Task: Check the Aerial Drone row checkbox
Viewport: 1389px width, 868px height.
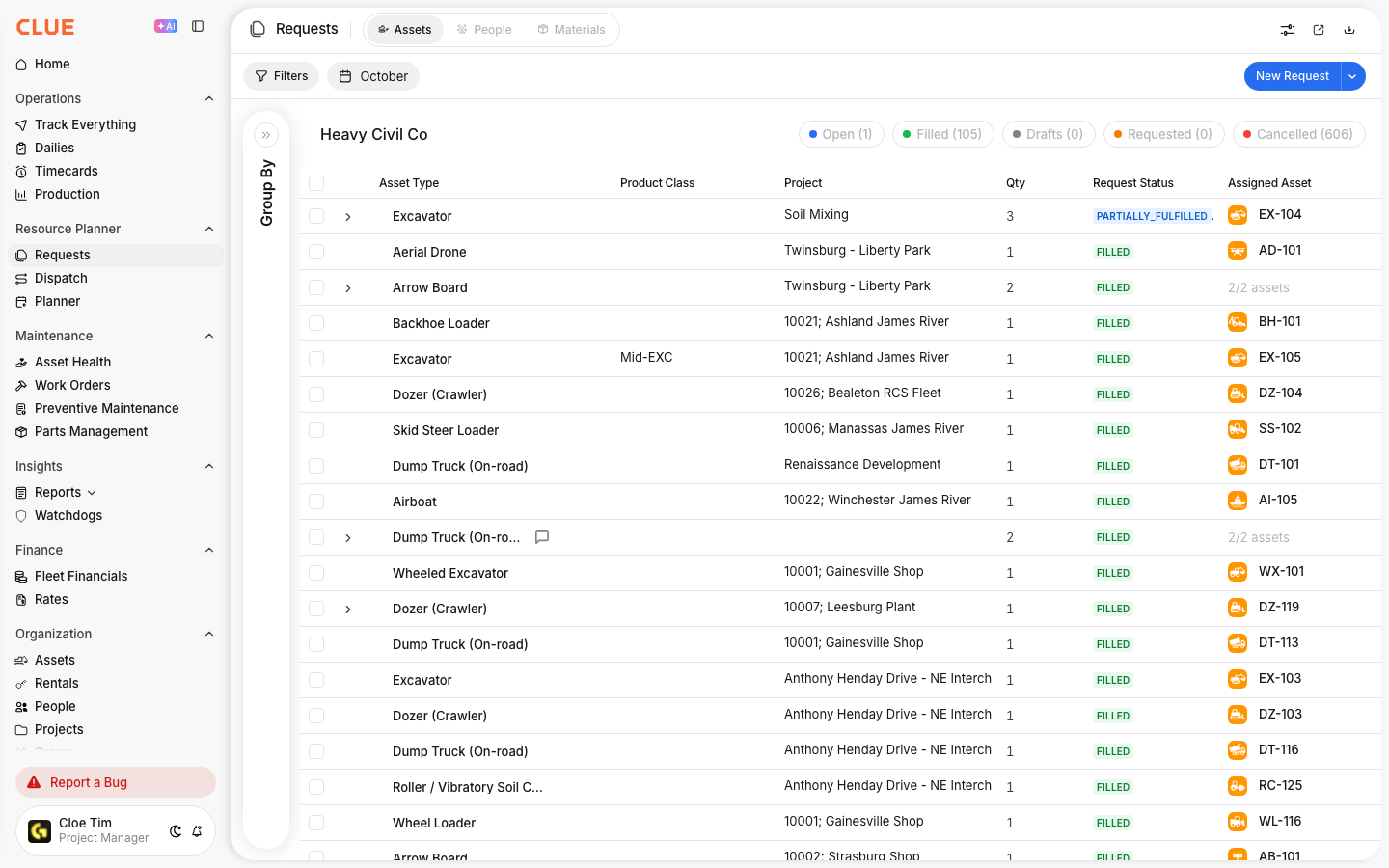Action: [316, 252]
